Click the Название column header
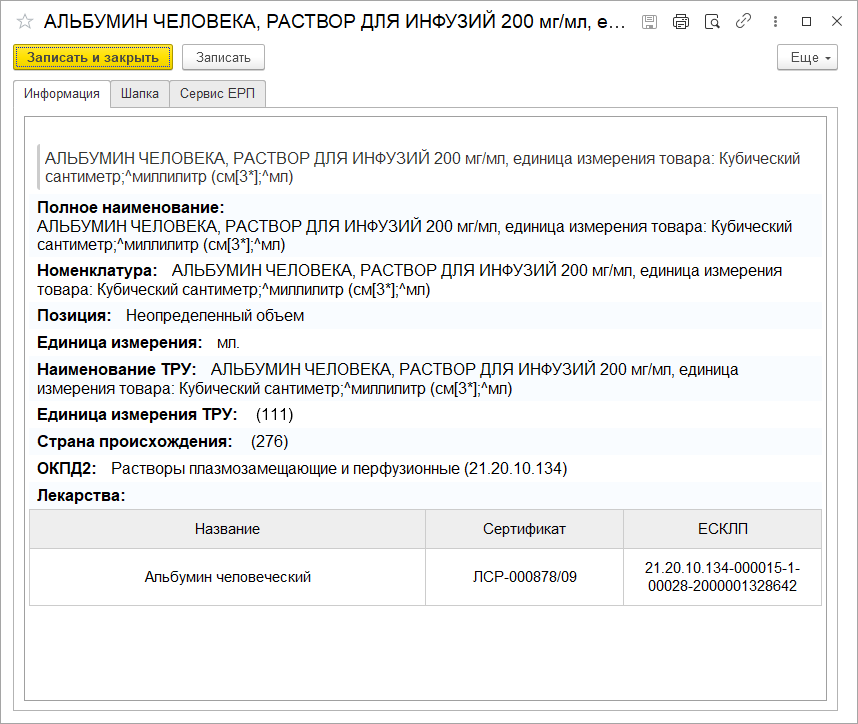Image resolution: width=858 pixels, height=724 pixels. click(227, 529)
